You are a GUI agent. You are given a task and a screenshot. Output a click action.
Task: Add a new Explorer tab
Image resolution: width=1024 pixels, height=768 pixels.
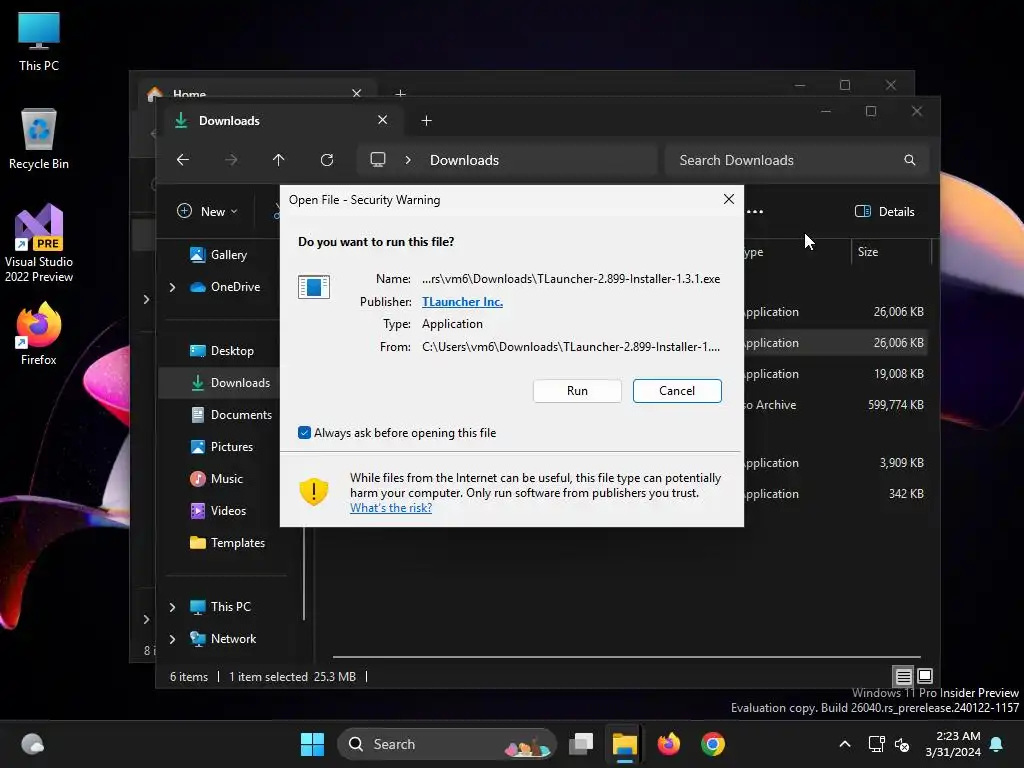pos(426,121)
